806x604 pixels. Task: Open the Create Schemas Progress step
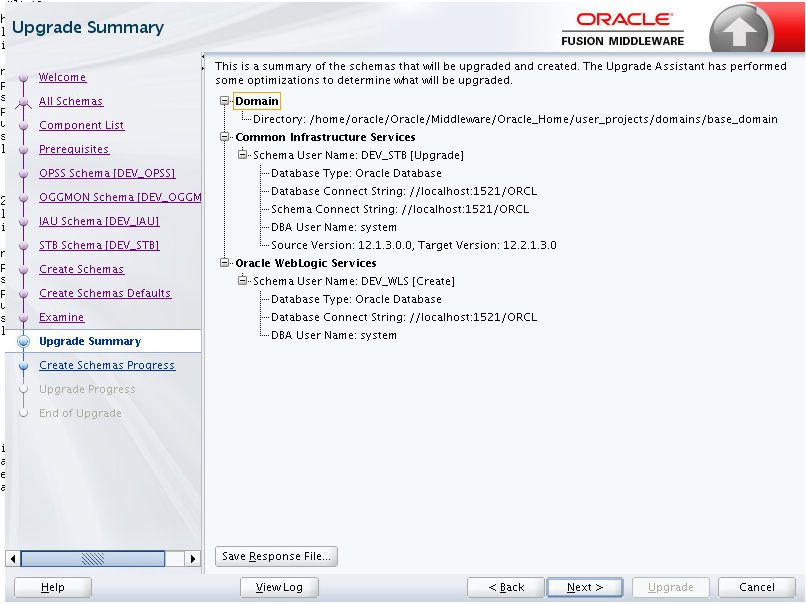(107, 365)
